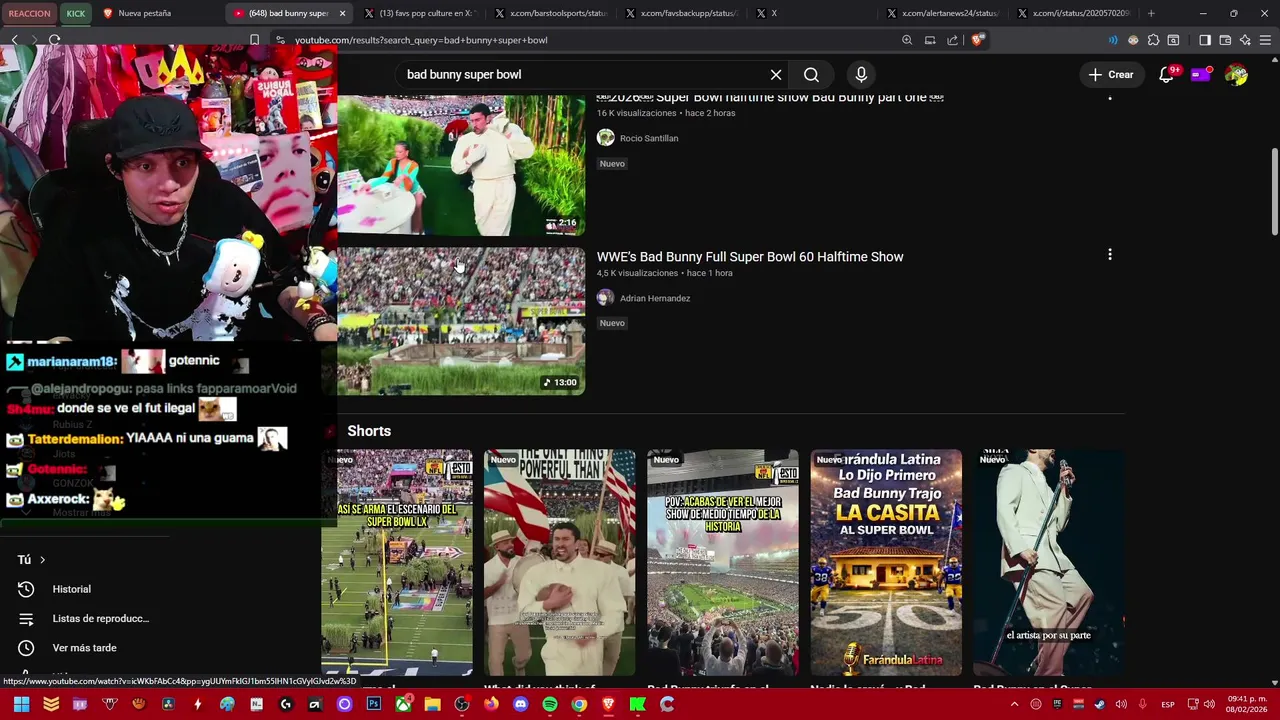Open Spotify from the taskbar
Viewport: 1280px width, 720px height.
coord(549,704)
